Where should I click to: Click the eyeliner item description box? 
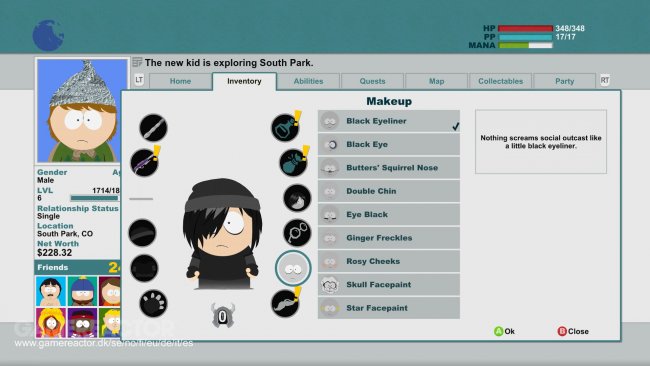[541, 142]
